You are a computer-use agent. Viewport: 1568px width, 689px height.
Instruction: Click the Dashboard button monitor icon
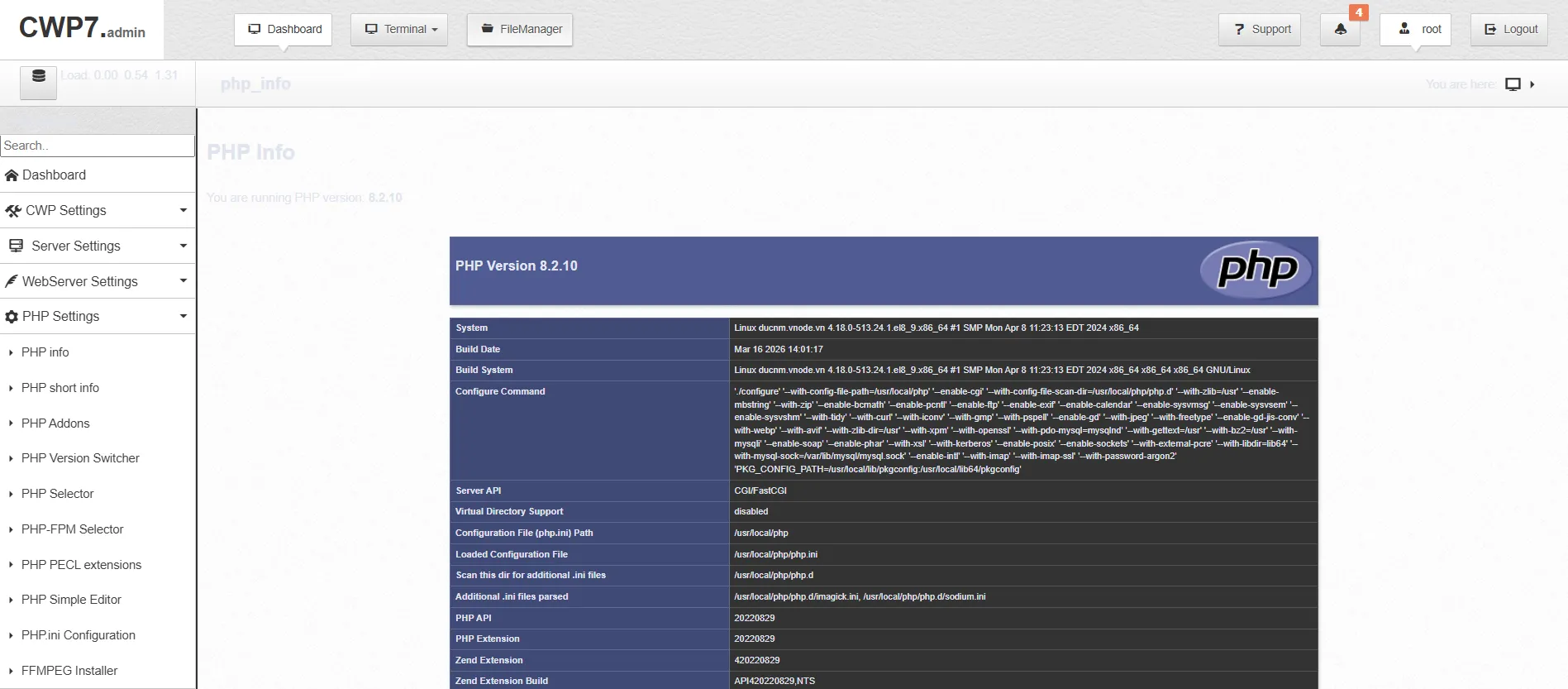tap(255, 29)
